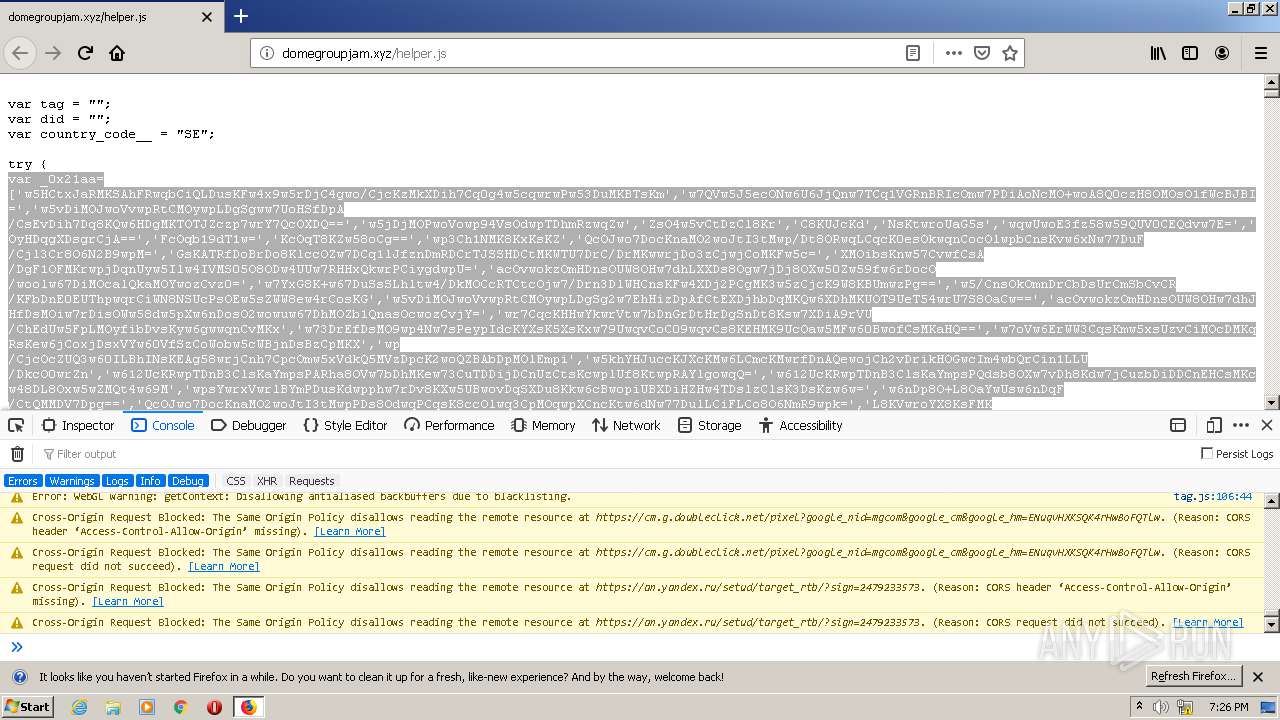1280x720 pixels.
Task: Switch to the Inspector tab
Action: click(x=78, y=425)
